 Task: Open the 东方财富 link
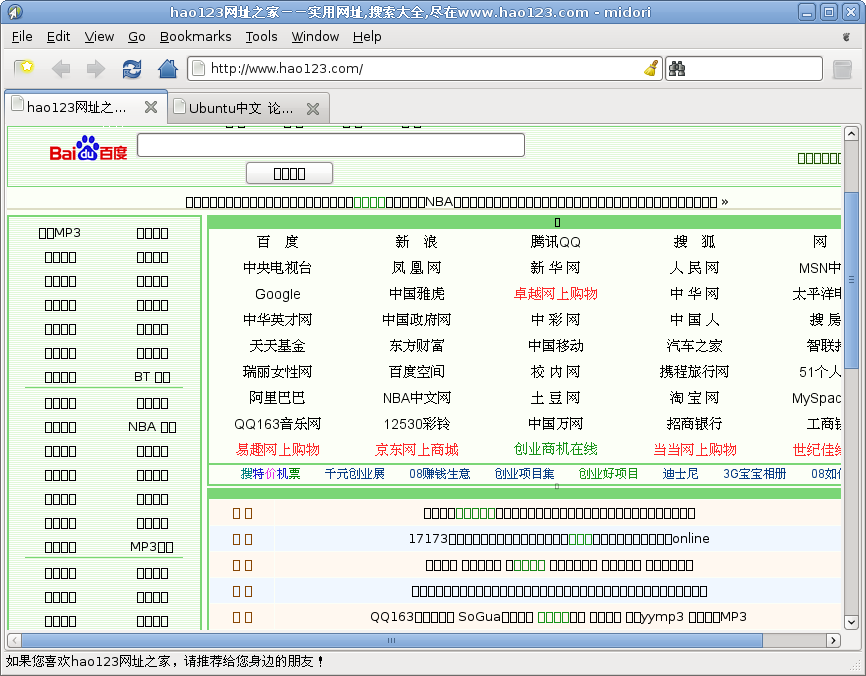point(416,346)
